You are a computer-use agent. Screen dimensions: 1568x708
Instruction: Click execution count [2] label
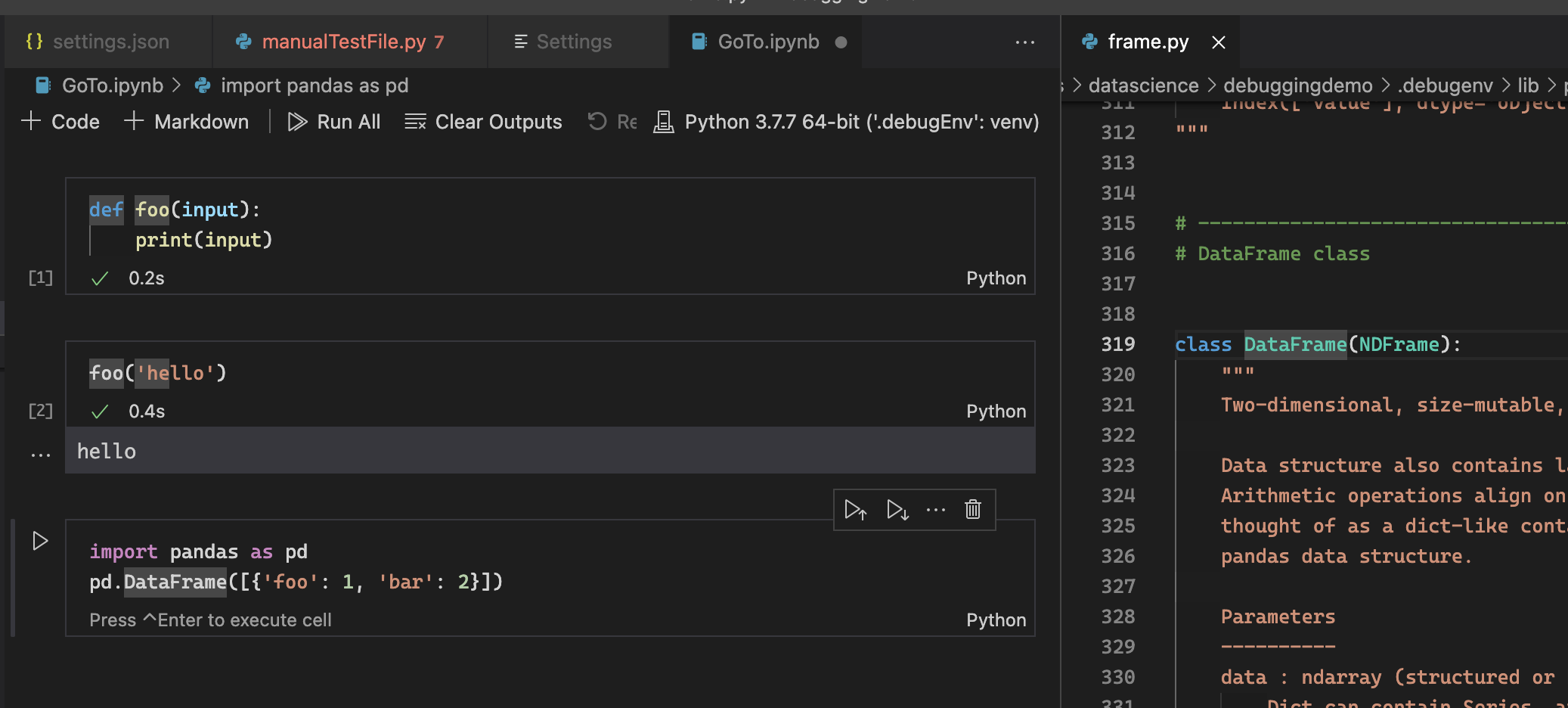[41, 411]
